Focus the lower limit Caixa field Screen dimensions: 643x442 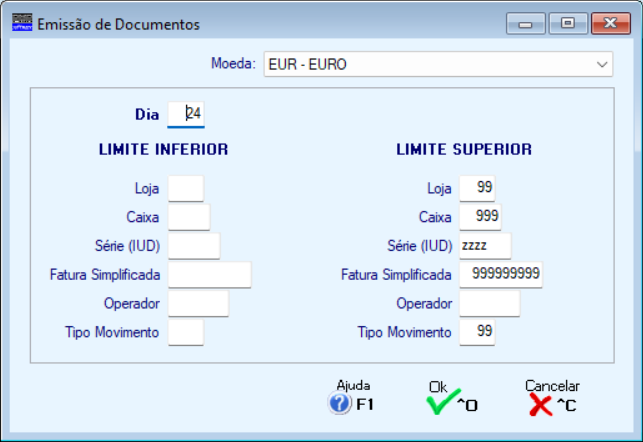pos(189,217)
